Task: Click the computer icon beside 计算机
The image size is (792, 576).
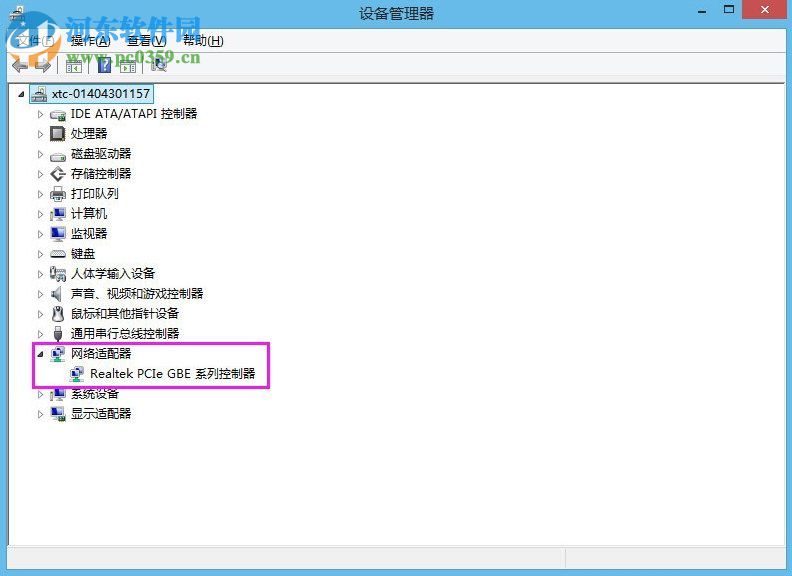Action: tap(58, 214)
